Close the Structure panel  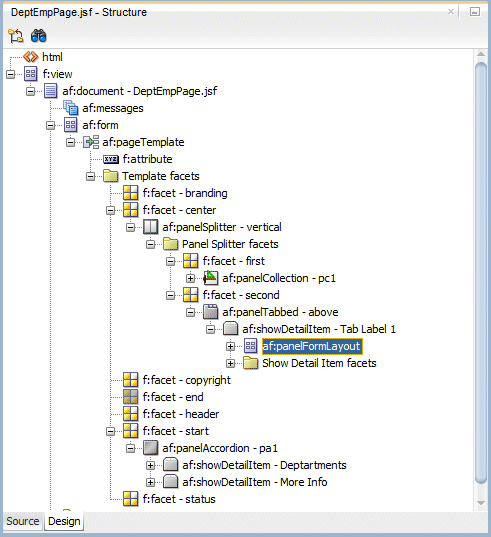451,12
